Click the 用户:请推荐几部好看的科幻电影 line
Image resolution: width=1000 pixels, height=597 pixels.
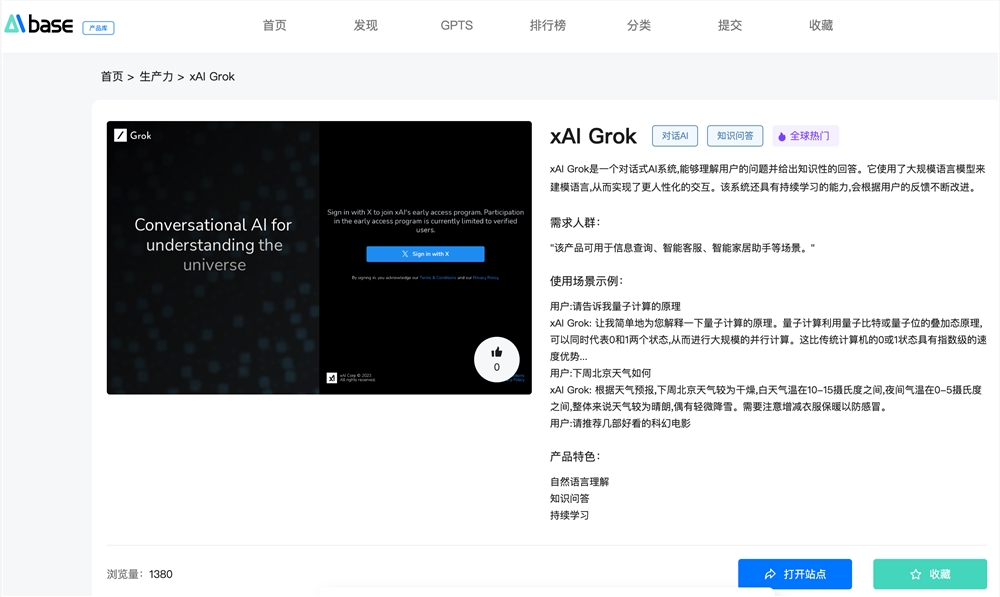pos(620,423)
